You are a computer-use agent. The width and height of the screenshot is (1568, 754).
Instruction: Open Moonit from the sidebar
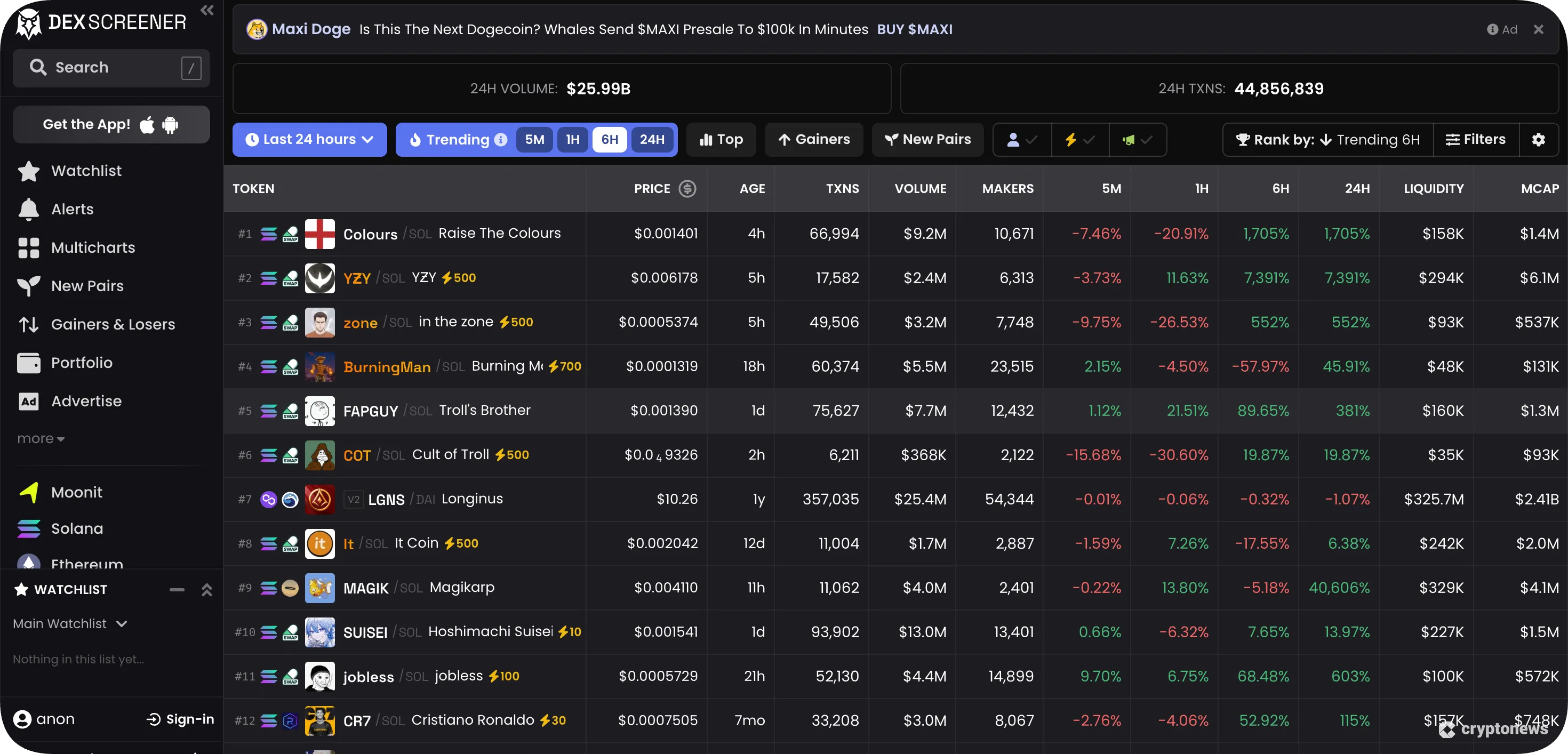[x=28, y=492]
